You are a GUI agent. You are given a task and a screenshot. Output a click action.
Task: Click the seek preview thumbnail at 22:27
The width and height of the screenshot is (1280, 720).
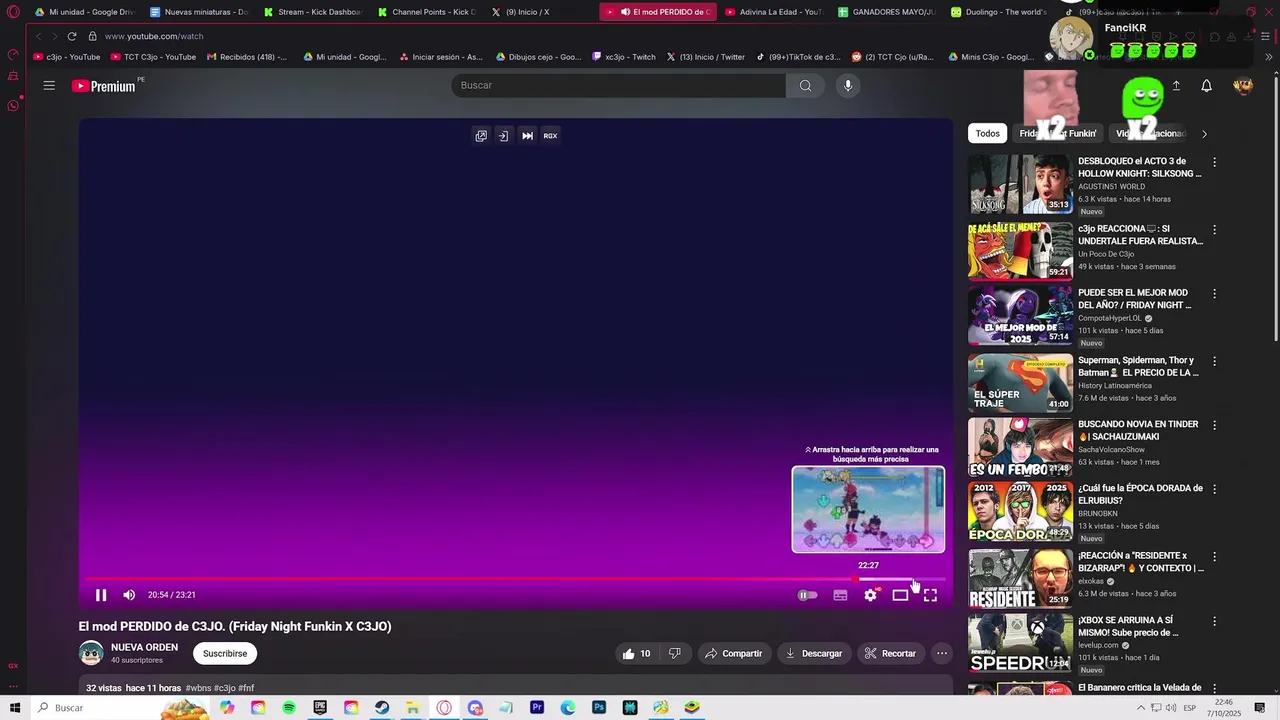pyautogui.click(x=868, y=509)
